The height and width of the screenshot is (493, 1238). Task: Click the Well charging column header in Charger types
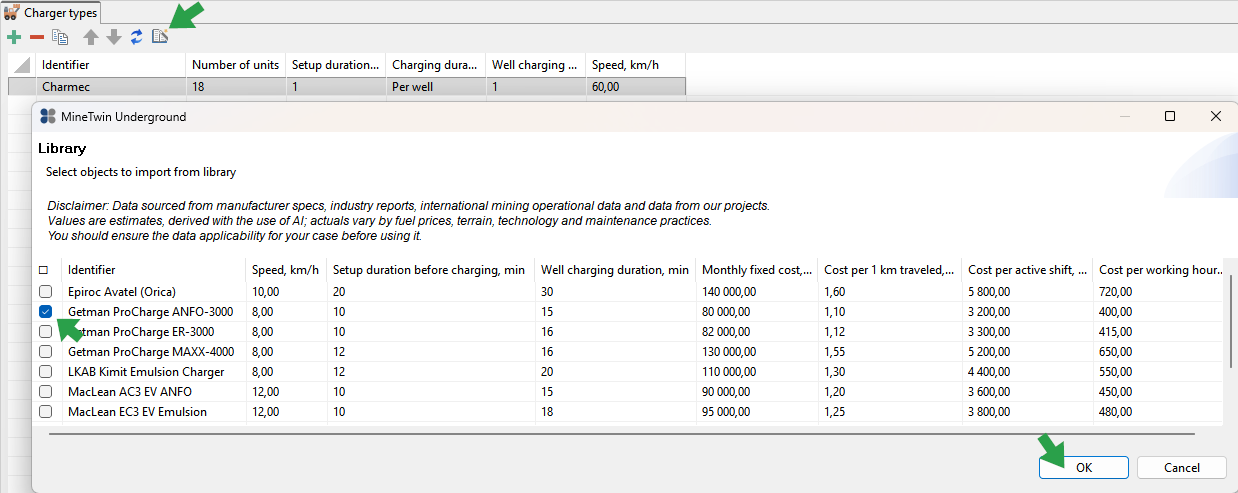click(x=536, y=65)
